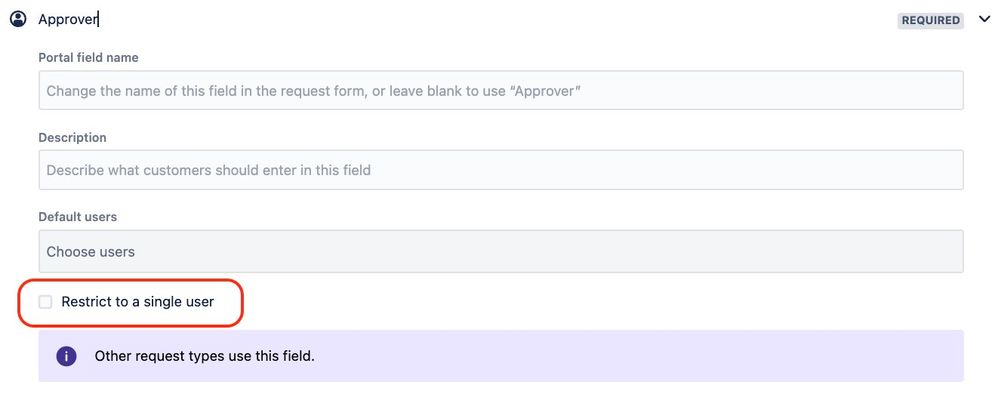The height and width of the screenshot is (397, 998).
Task: Click the REQUIRED badge
Action: [931, 20]
